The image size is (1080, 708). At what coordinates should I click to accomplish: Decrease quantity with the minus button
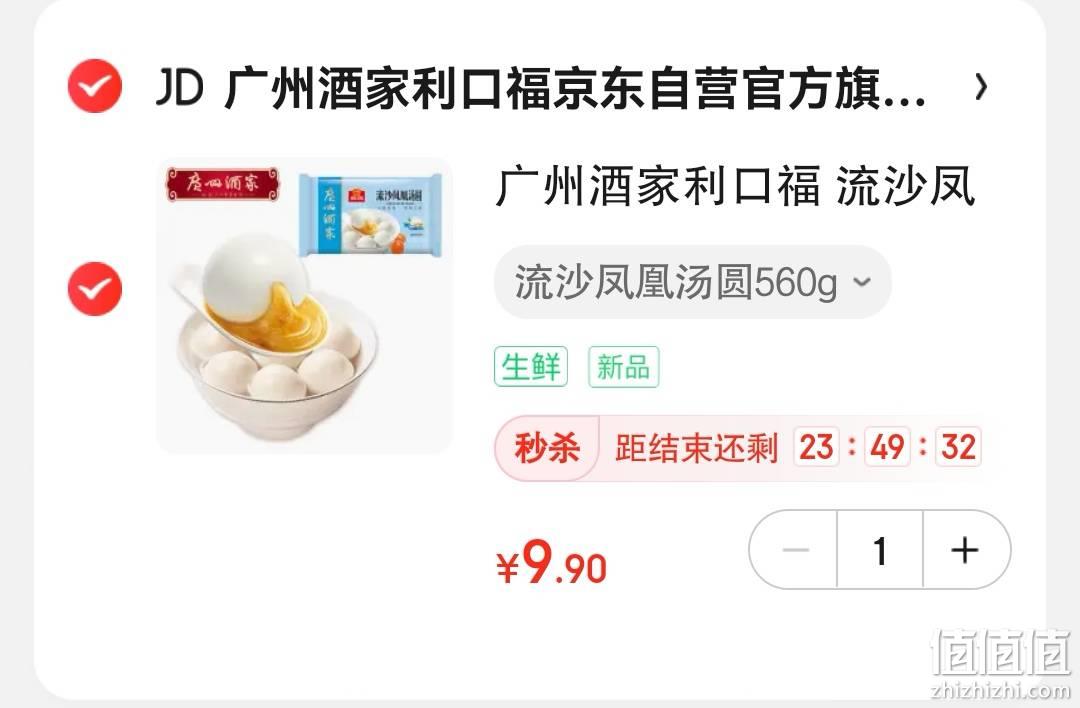[795, 550]
